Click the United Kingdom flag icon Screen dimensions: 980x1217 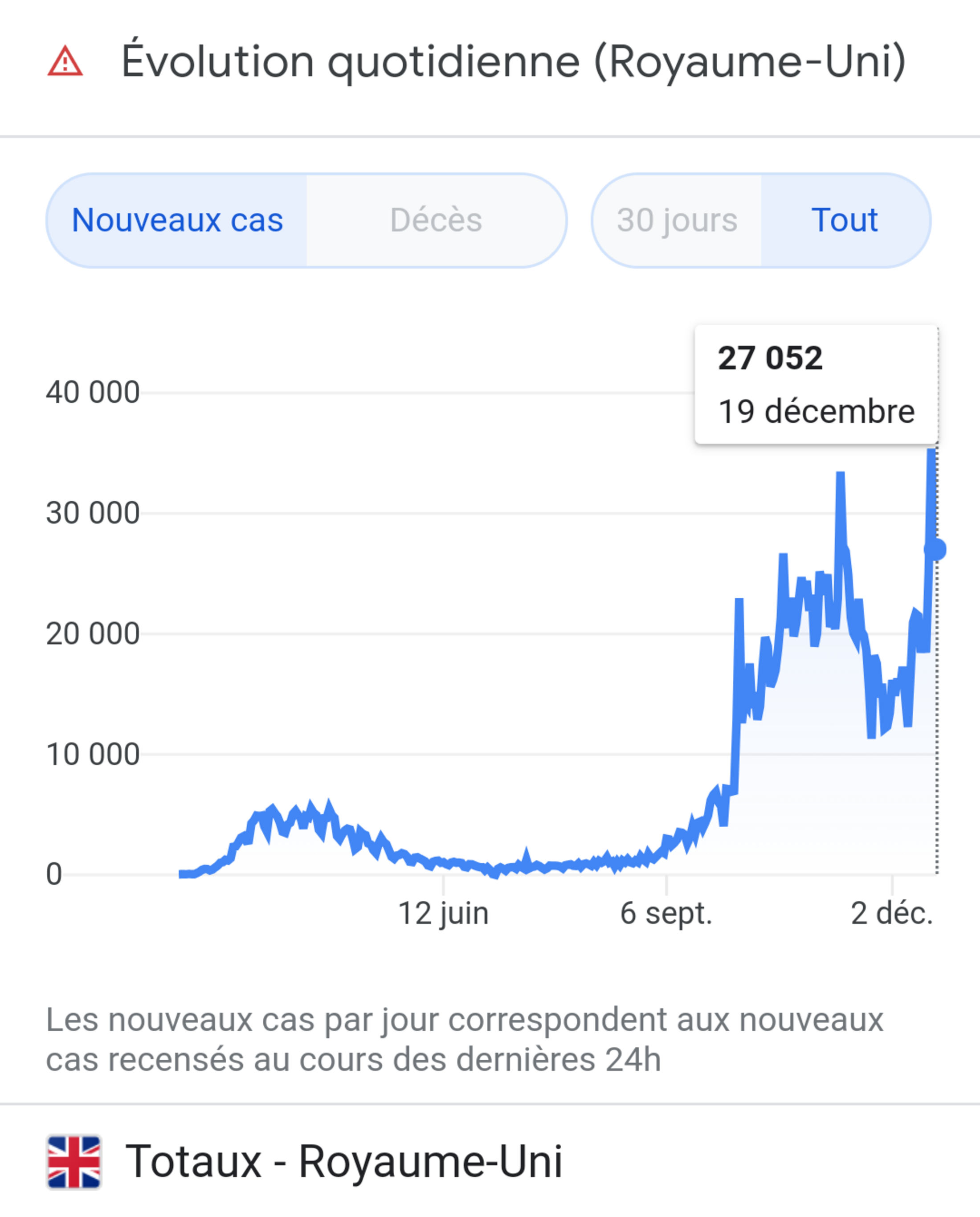point(74,1162)
